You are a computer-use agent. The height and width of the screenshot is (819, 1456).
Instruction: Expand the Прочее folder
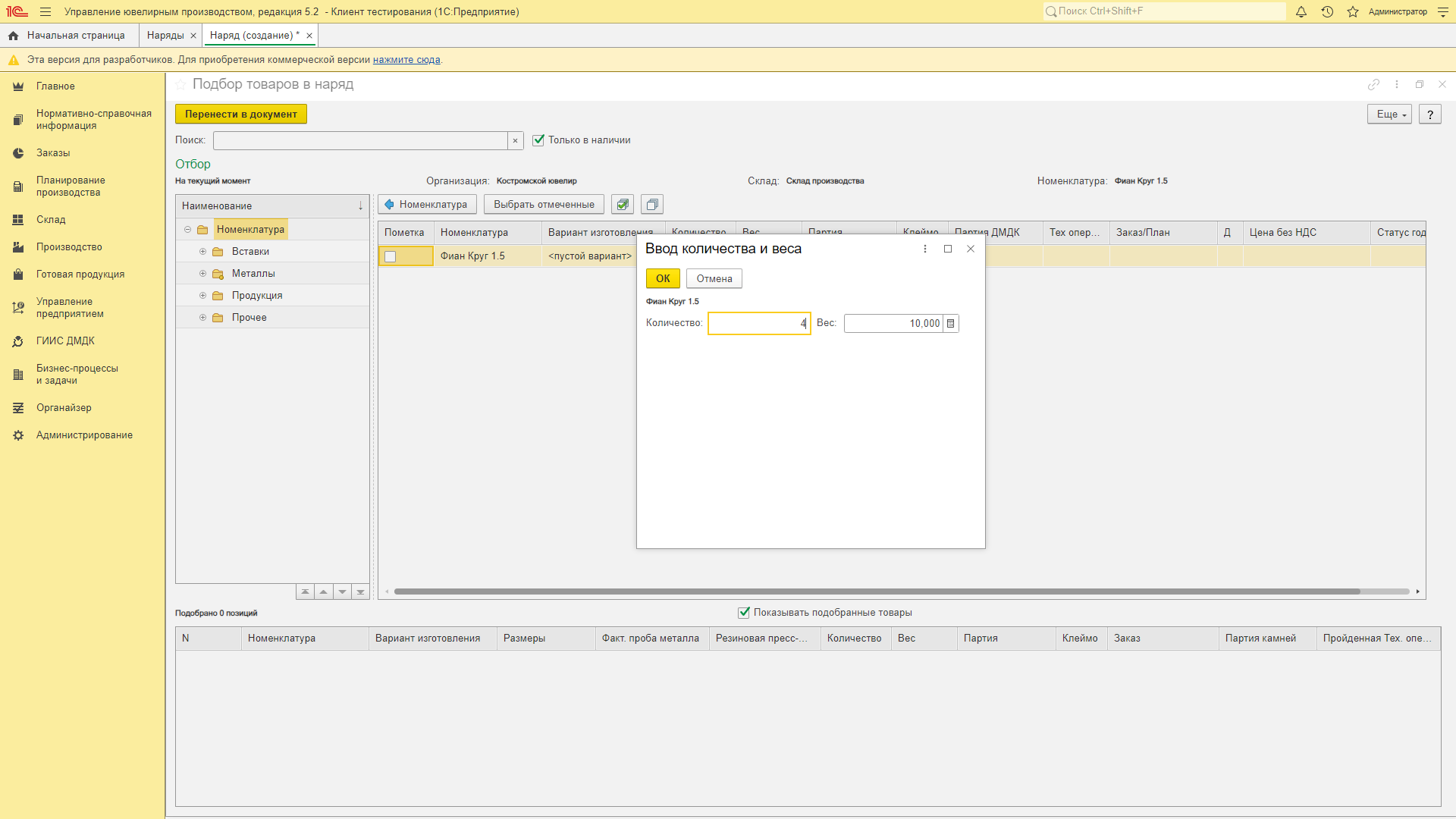pos(202,318)
